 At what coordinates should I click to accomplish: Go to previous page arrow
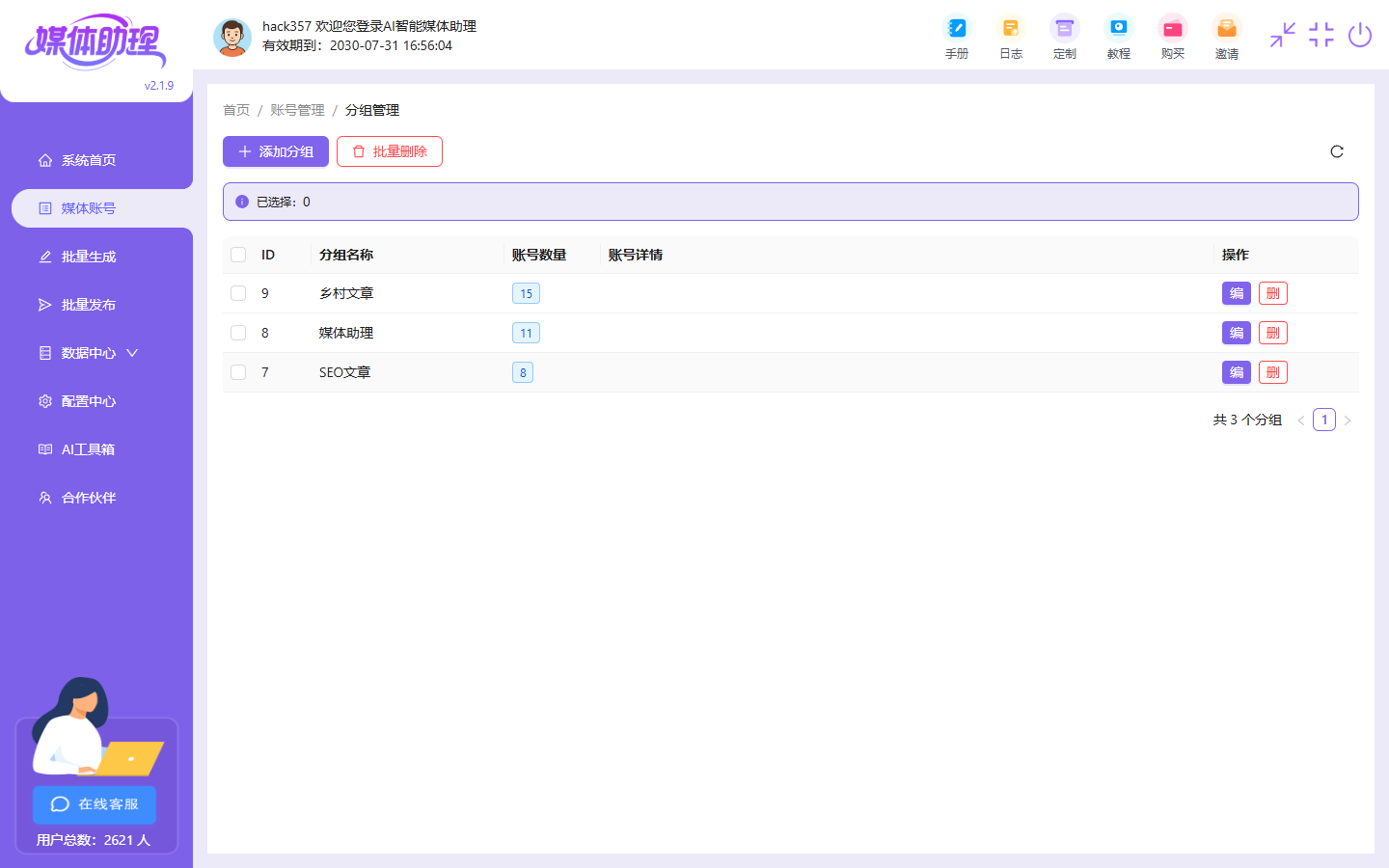click(x=1300, y=420)
